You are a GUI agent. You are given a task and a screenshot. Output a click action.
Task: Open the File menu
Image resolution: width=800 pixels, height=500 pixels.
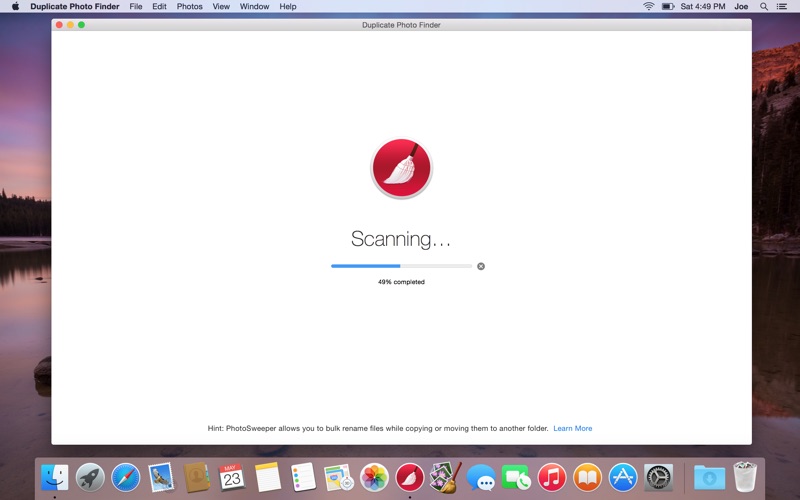[136, 7]
